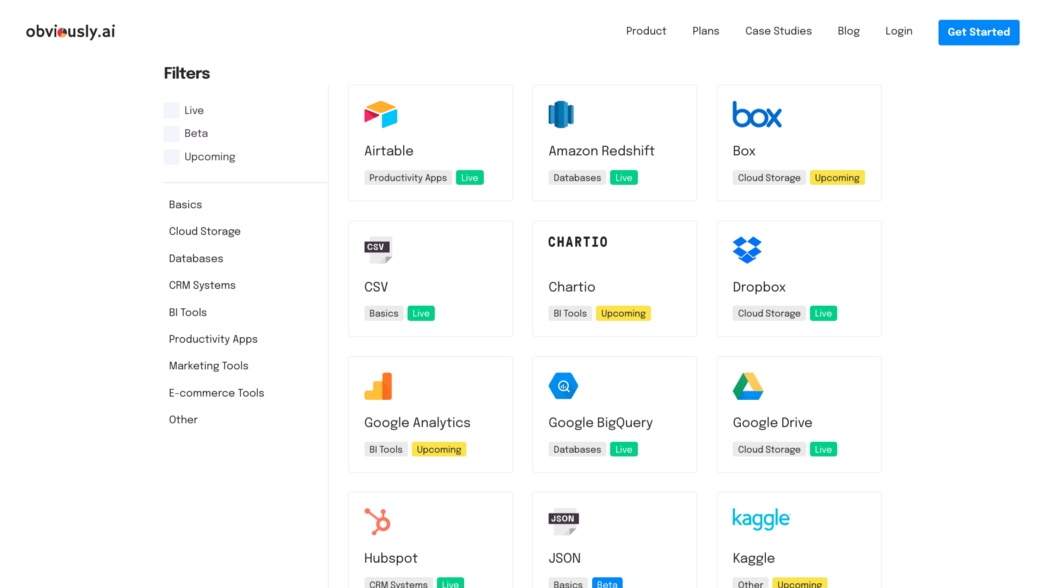Click the Google Analytics card title
1045x588 pixels.
click(417, 423)
